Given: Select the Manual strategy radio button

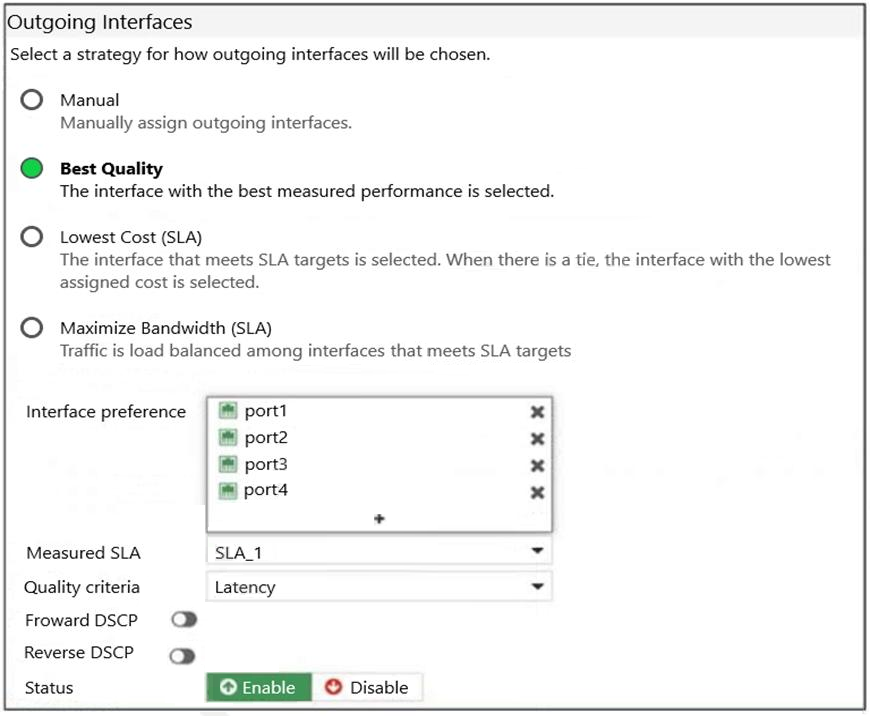Looking at the screenshot, I should pos(33,100).
